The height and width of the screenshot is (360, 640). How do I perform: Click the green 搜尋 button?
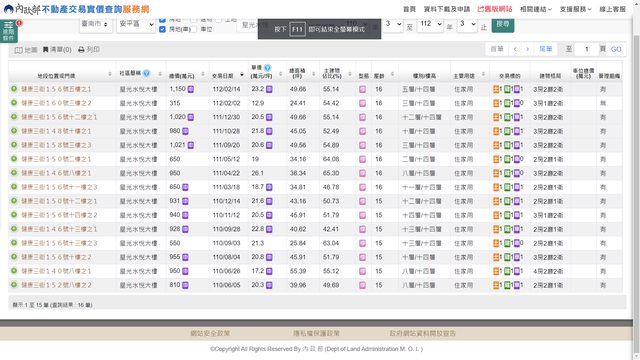coord(502,24)
